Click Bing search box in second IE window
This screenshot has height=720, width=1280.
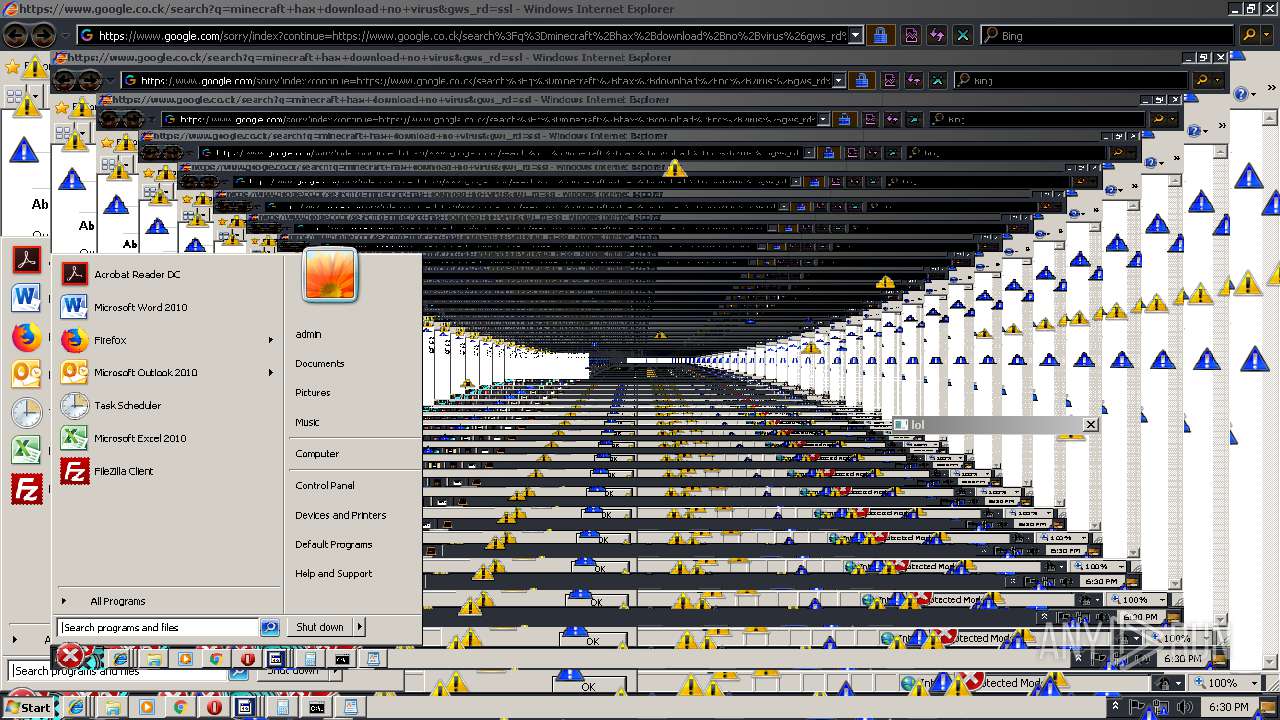tap(1070, 80)
